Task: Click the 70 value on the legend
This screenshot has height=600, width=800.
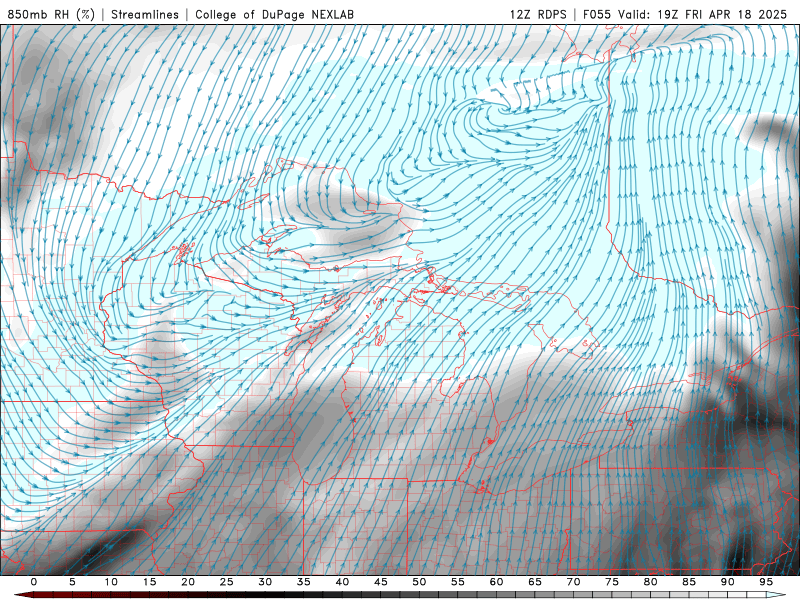Action: click(x=573, y=582)
